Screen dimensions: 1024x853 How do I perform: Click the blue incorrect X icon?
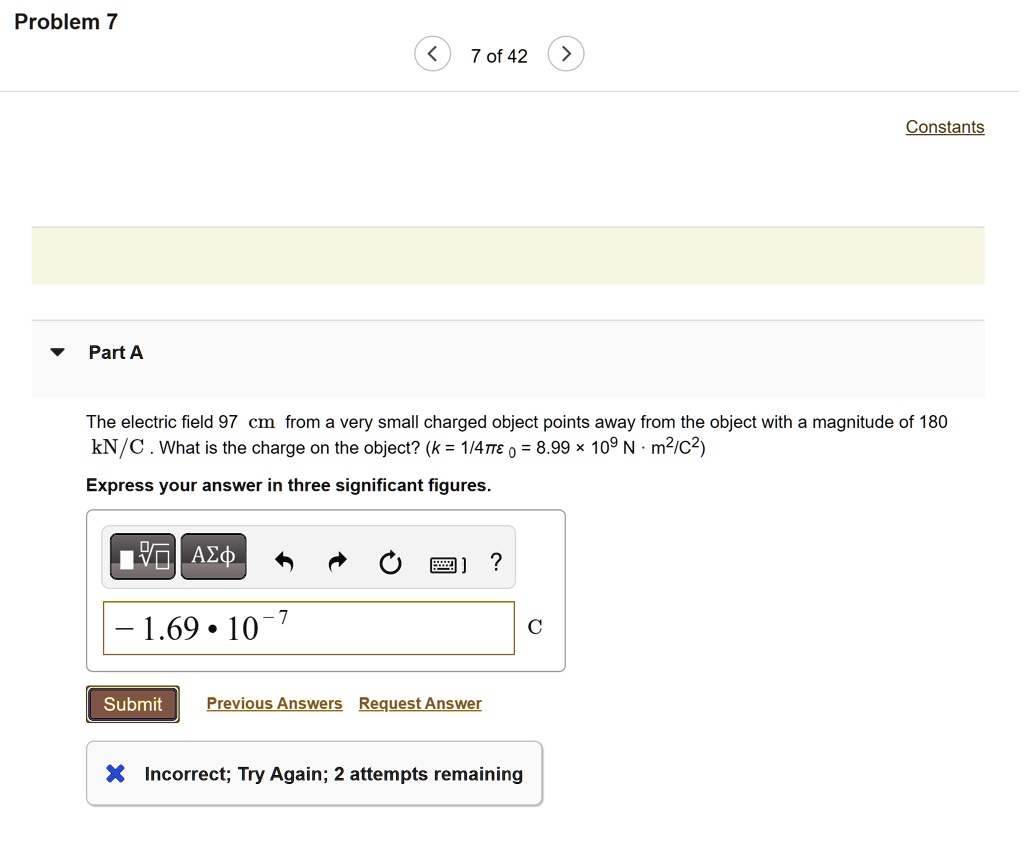coord(113,773)
